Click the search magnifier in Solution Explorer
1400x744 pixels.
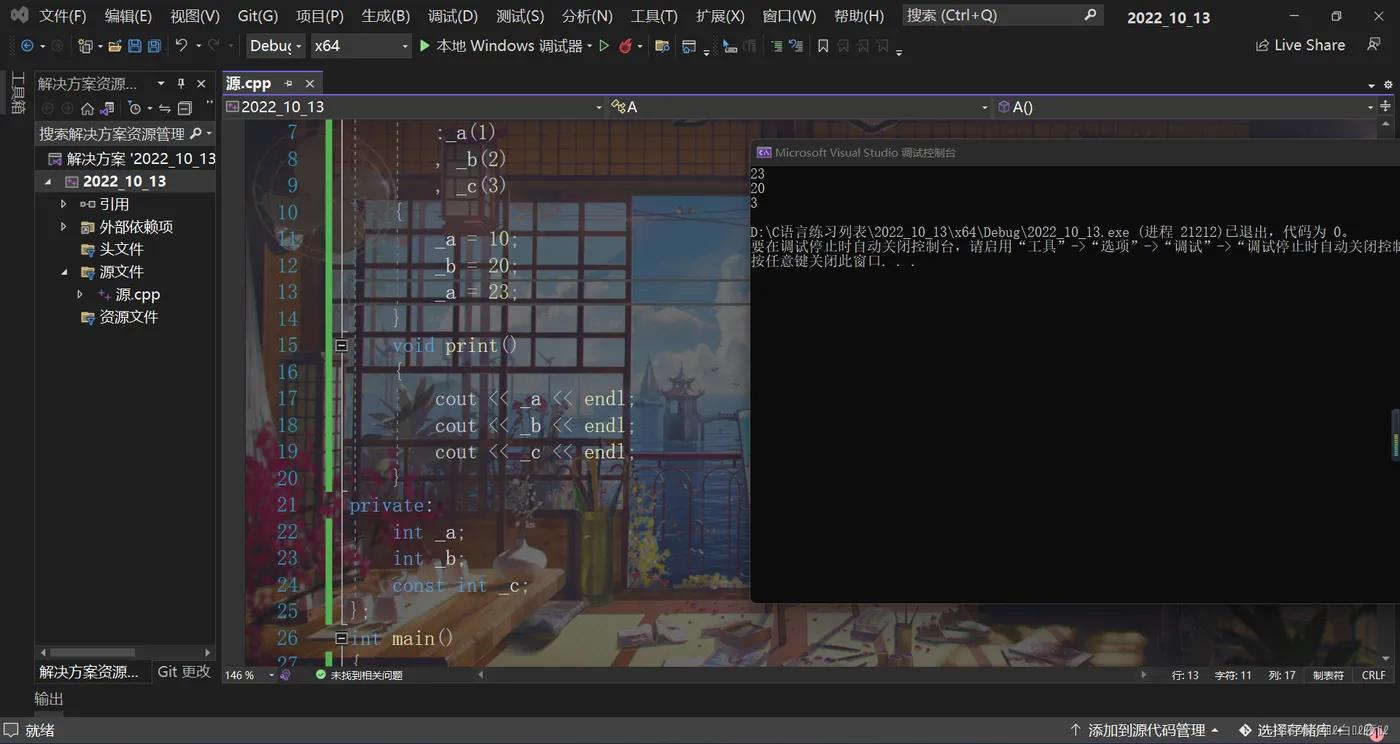[x=196, y=133]
